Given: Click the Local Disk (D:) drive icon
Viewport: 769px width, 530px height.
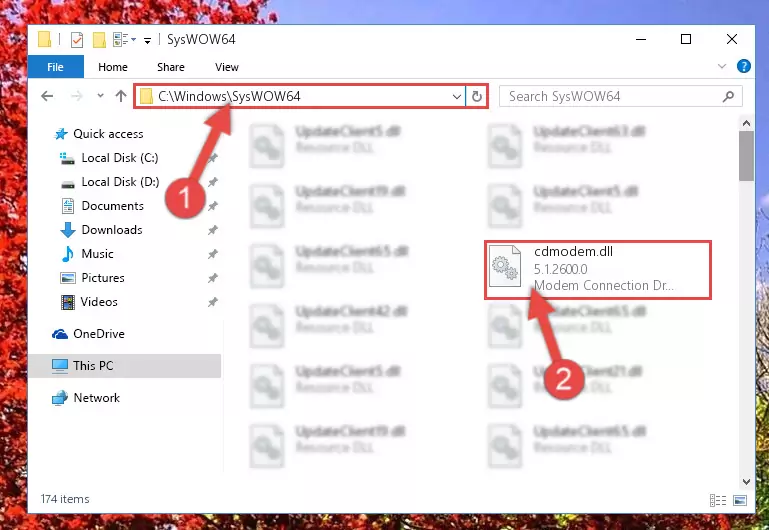Looking at the screenshot, I should click(68, 183).
